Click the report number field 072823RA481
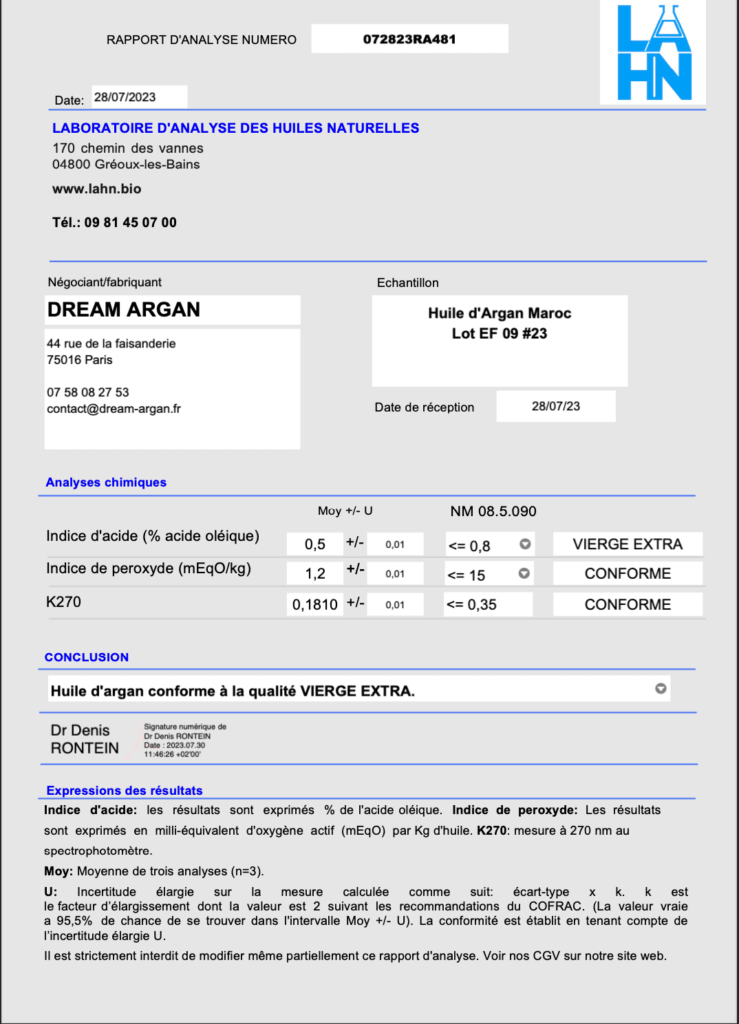The height and width of the screenshot is (1024, 739). [409, 39]
